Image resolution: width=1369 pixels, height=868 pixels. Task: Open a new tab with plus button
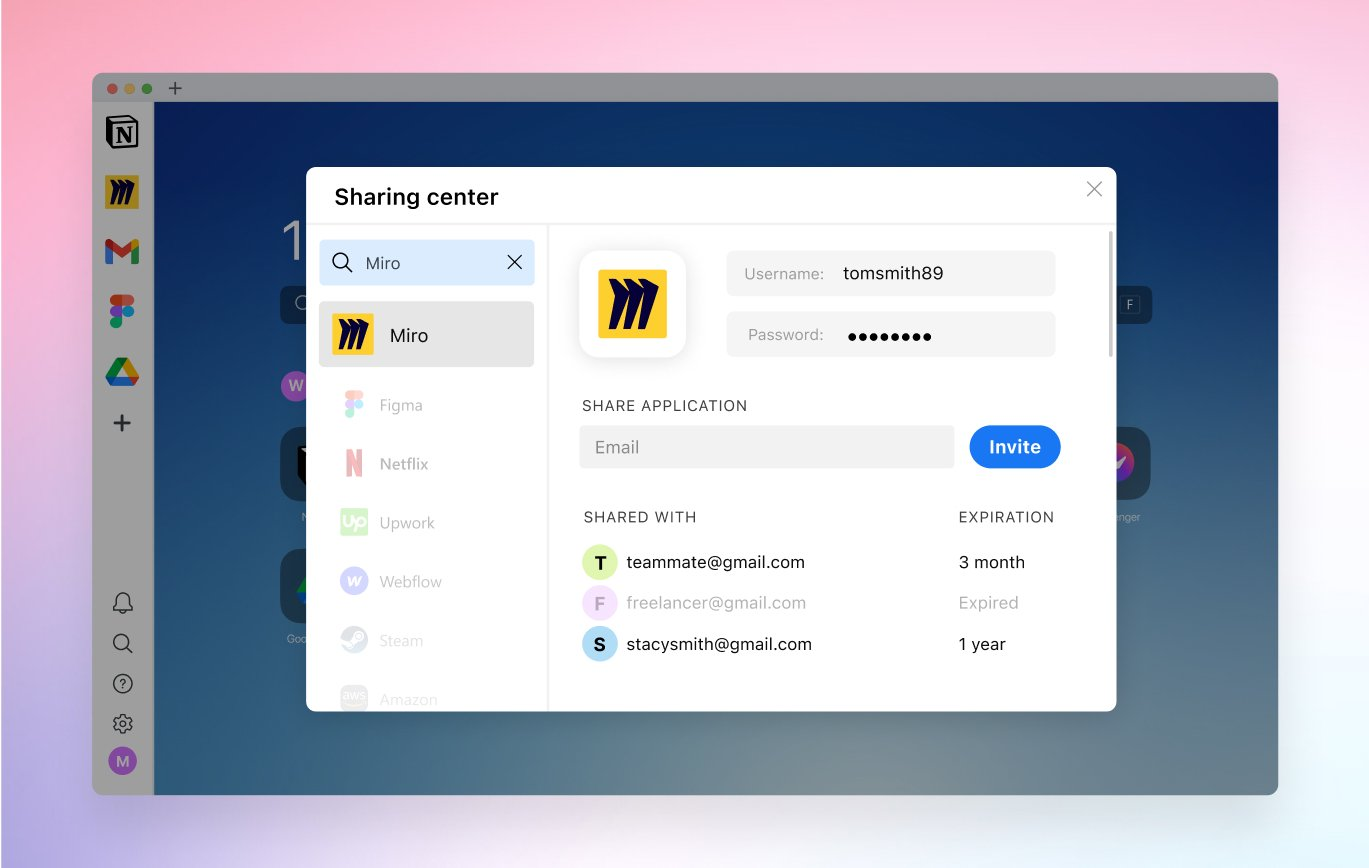point(175,88)
